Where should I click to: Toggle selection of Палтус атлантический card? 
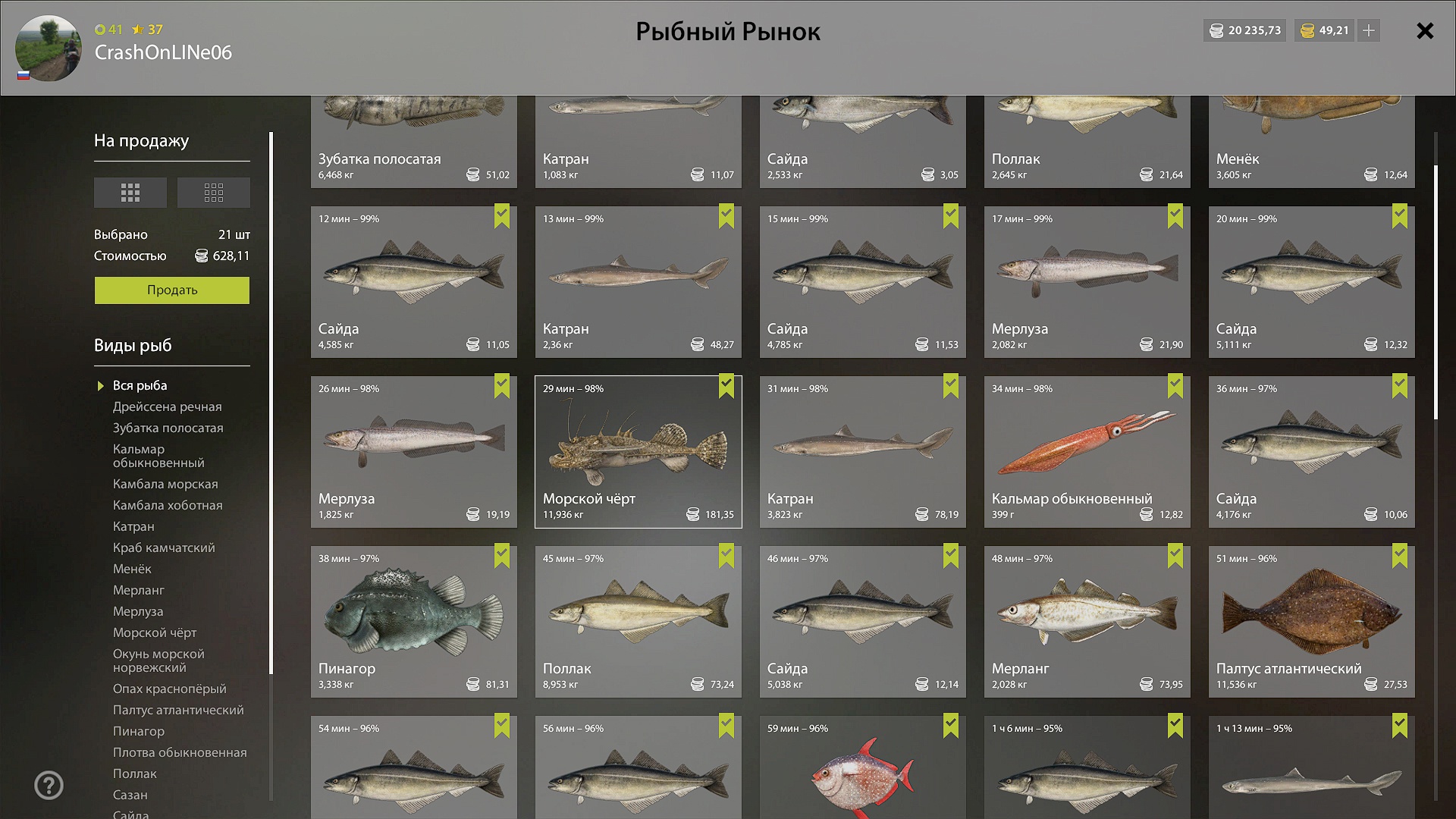point(1400,557)
